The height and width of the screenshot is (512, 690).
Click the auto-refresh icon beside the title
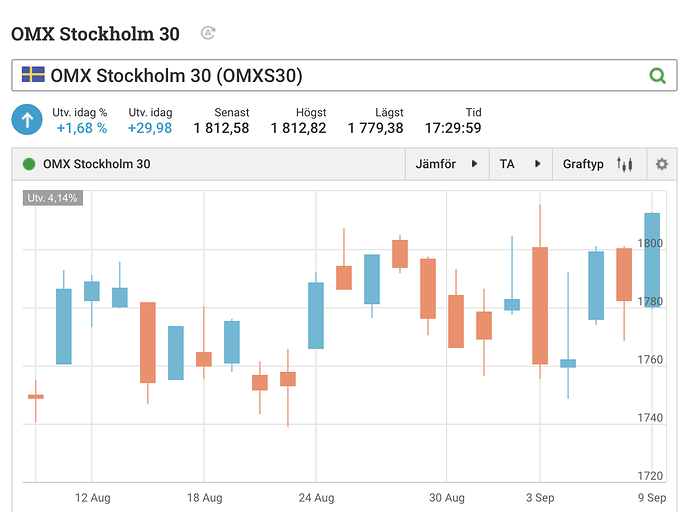[x=208, y=33]
